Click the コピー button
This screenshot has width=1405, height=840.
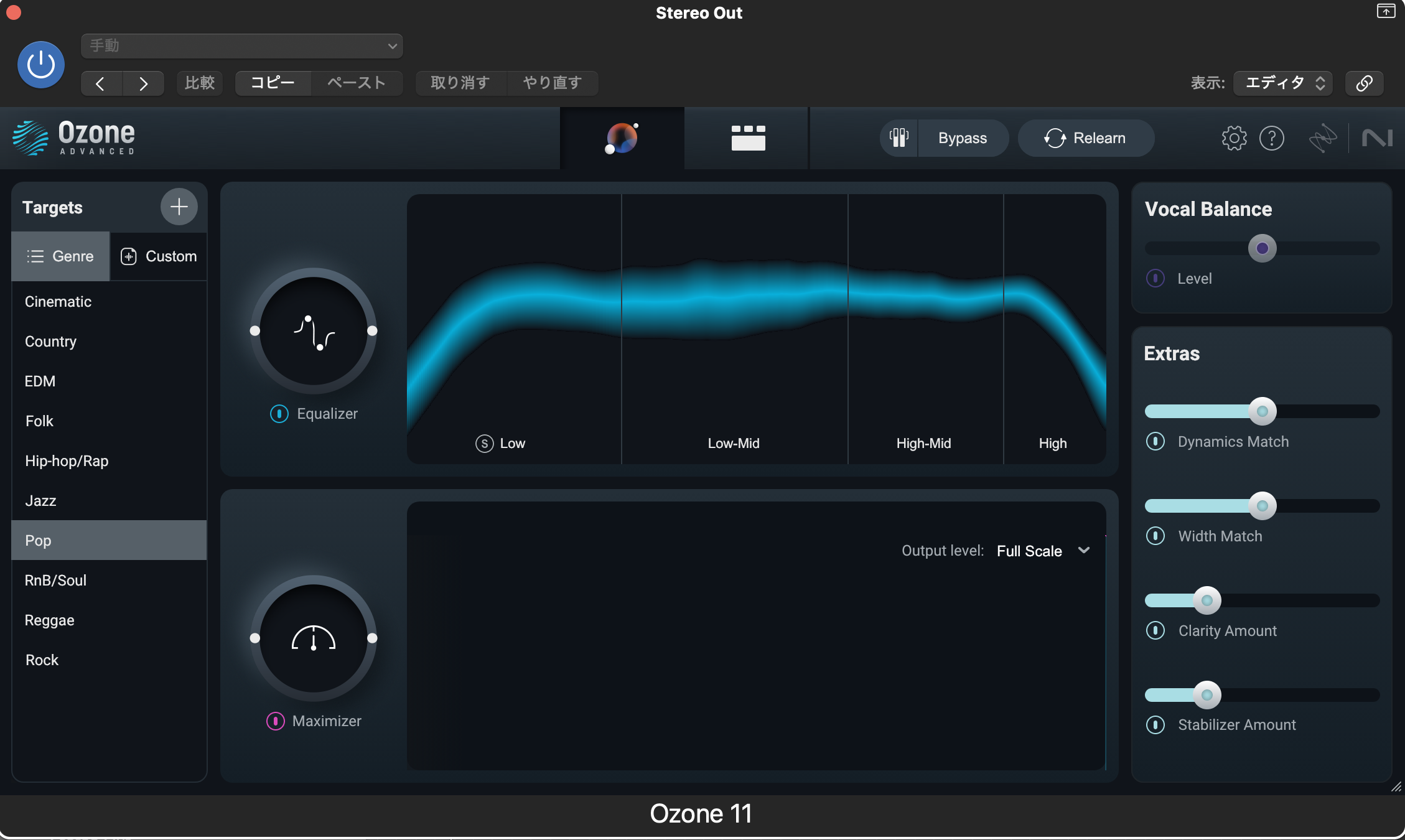(x=273, y=83)
